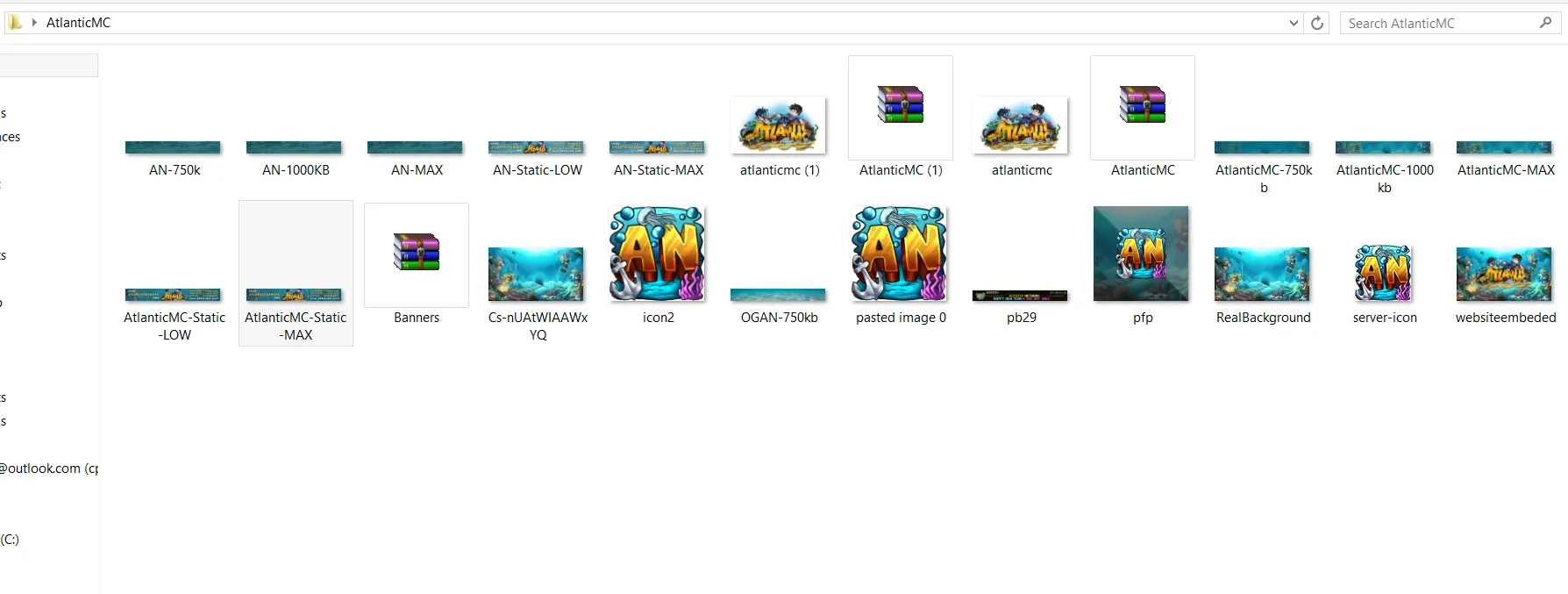This screenshot has height=594, width=1568.
Task: Select the AtlanticMC RAR archive icon
Action: click(x=1143, y=107)
